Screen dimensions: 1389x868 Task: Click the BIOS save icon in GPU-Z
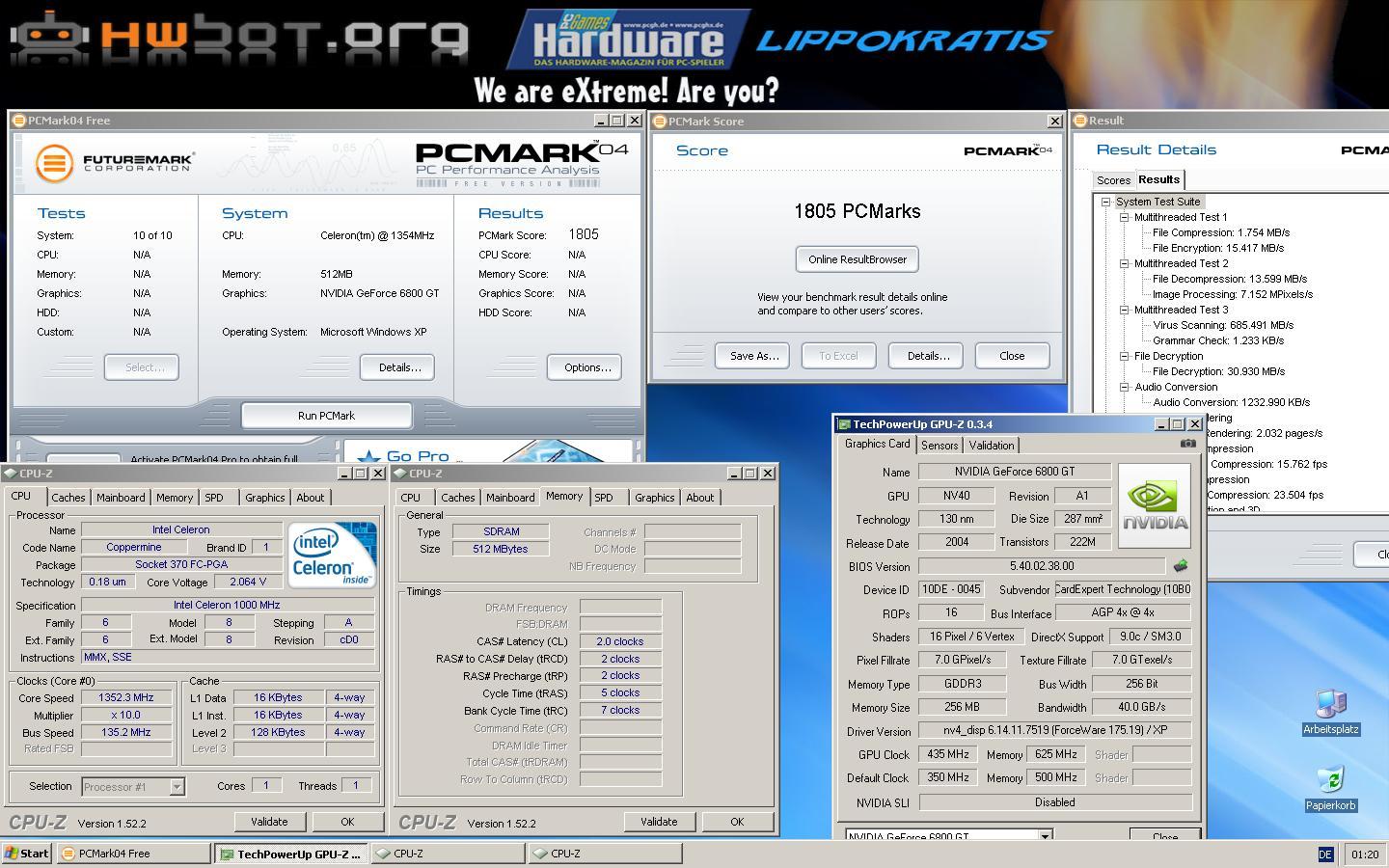1180,566
